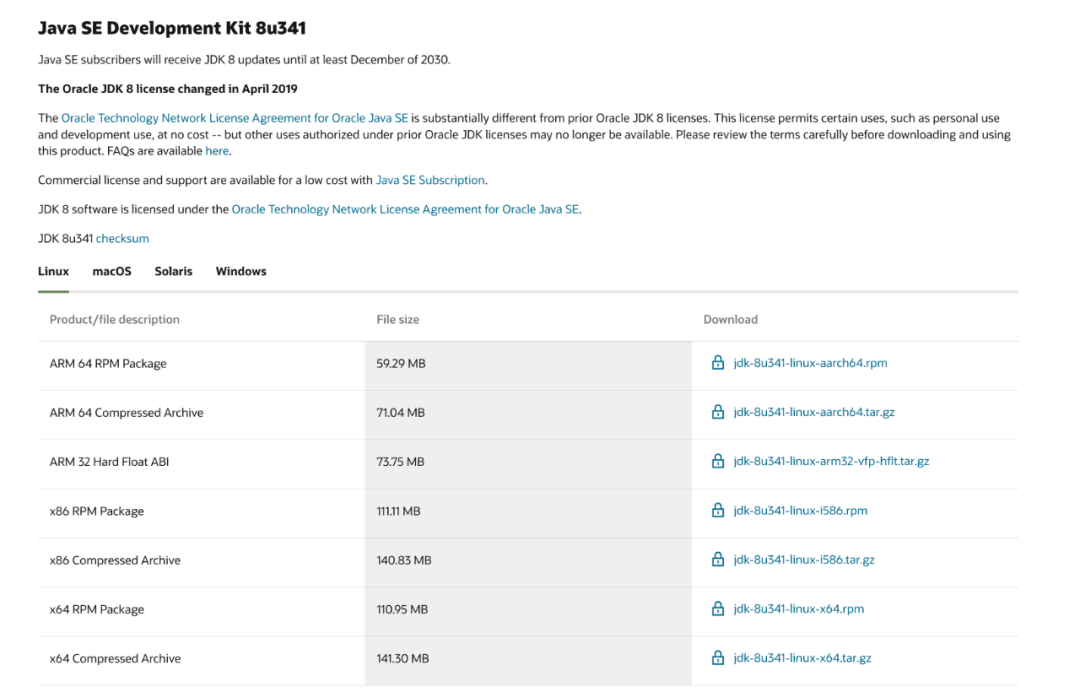Download jdk-8u341-linux-i586.tar.gz
This screenshot has width=1080, height=698.
[804, 560]
